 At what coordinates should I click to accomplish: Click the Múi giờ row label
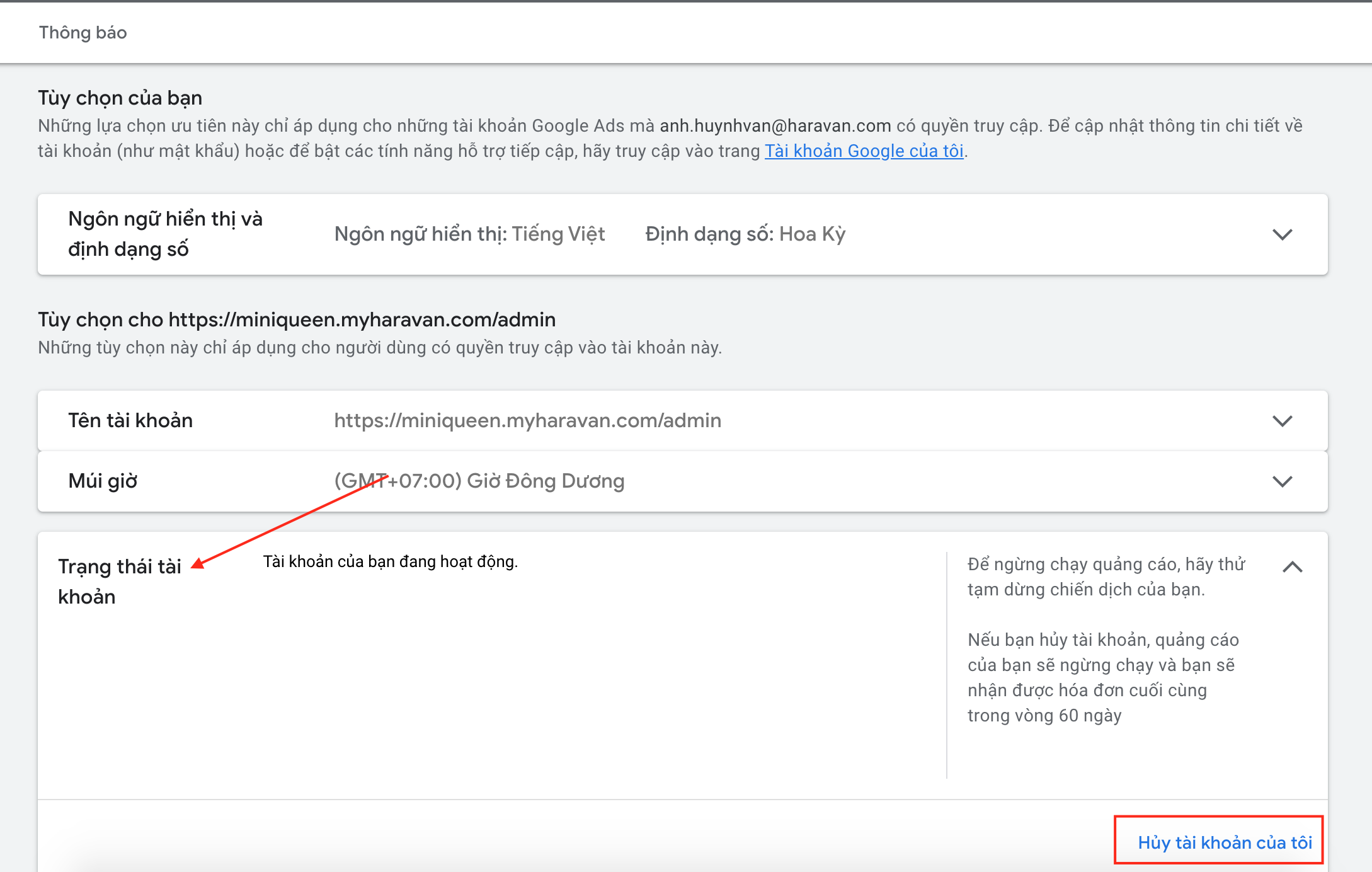tap(103, 481)
